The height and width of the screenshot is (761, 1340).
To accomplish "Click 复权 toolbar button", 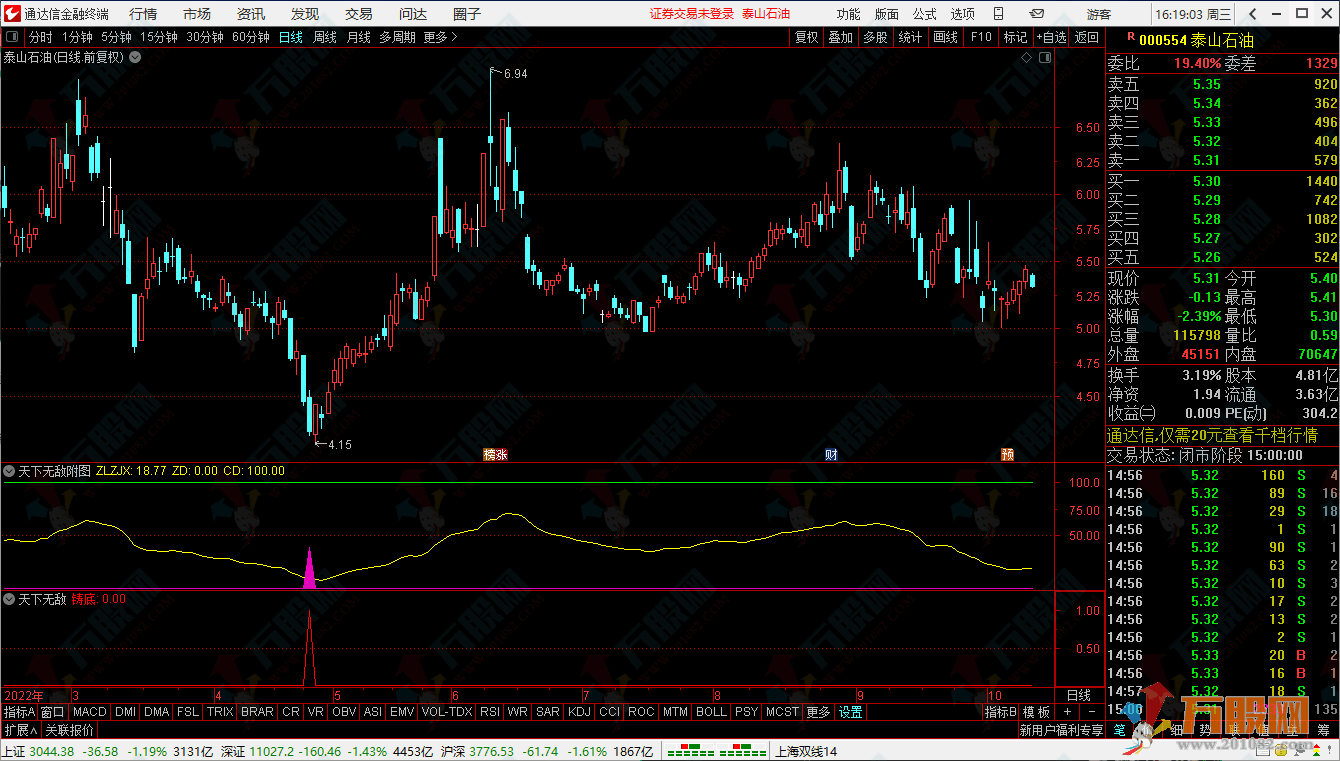I will point(806,37).
